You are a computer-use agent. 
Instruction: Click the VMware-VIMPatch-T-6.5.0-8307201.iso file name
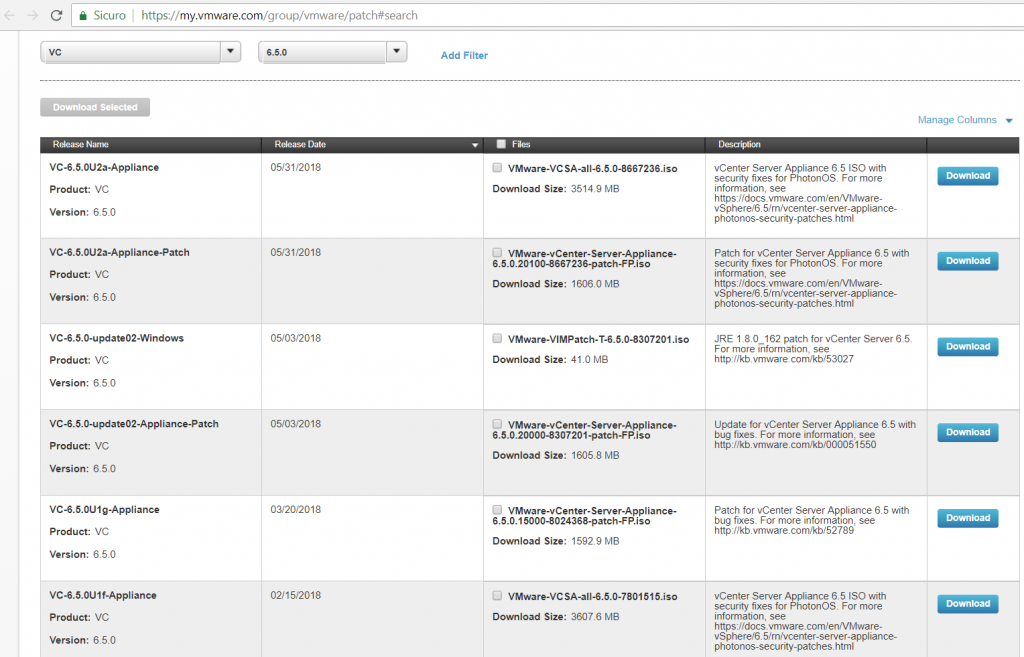click(598, 340)
